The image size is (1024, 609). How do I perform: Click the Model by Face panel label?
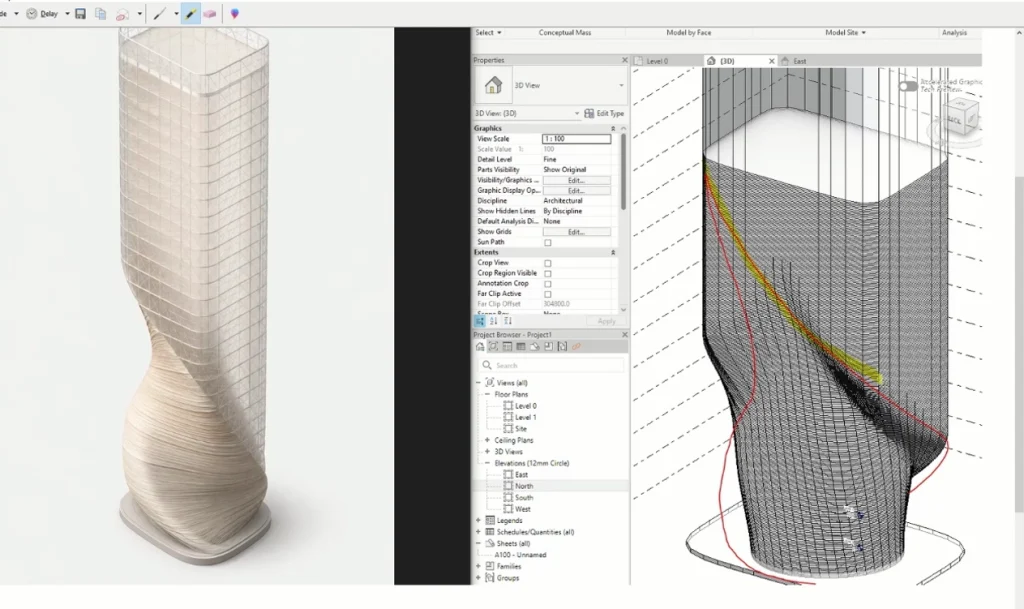tap(689, 33)
